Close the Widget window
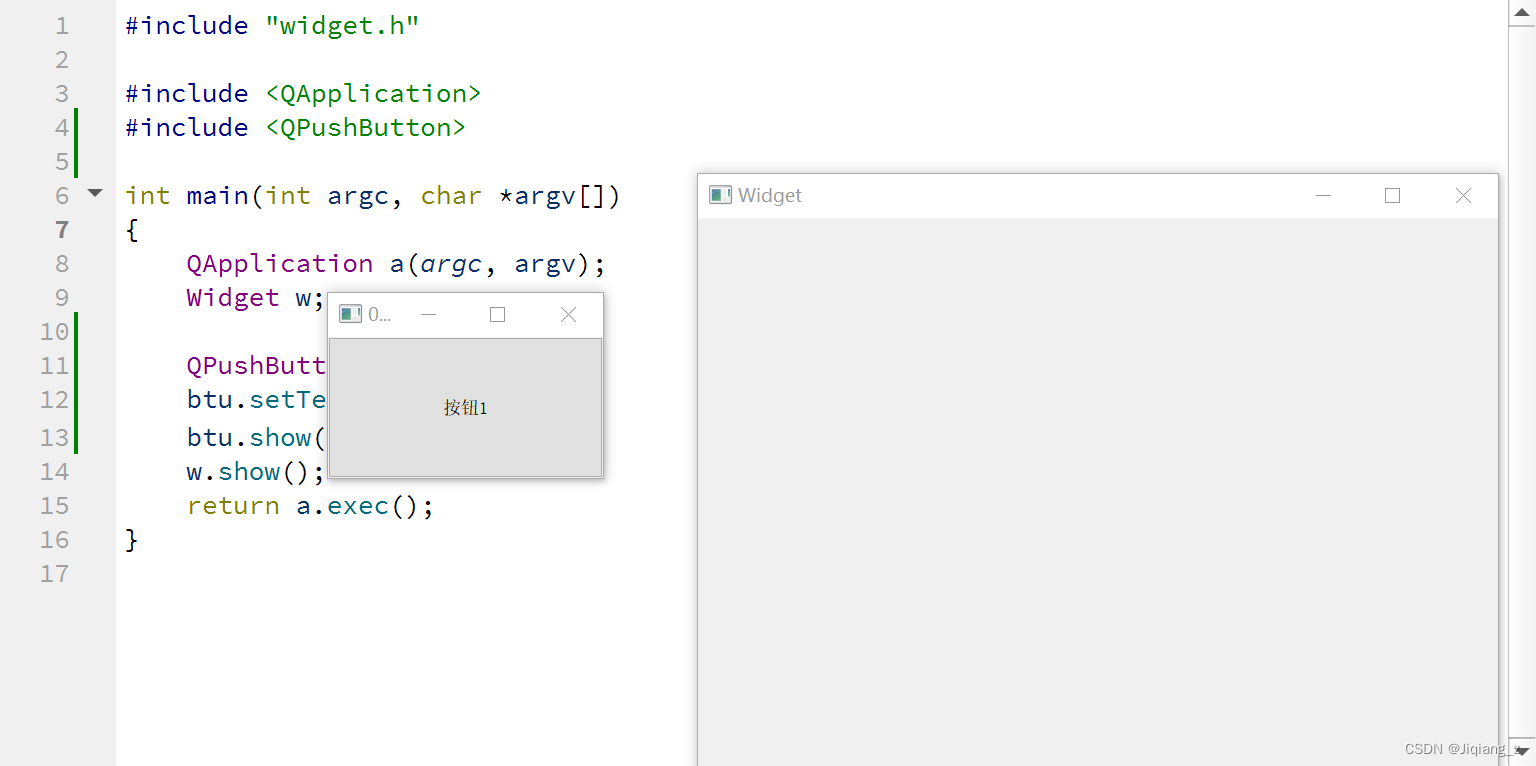 pos(1463,196)
